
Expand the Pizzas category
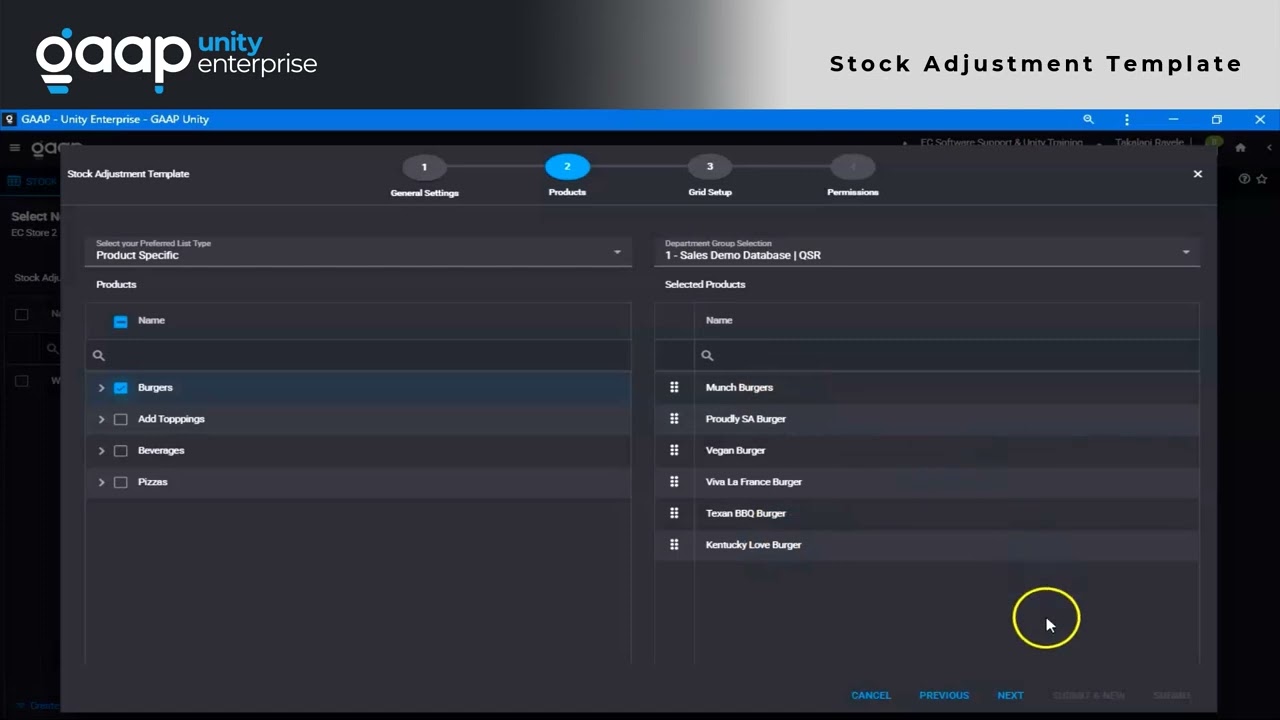(x=101, y=482)
